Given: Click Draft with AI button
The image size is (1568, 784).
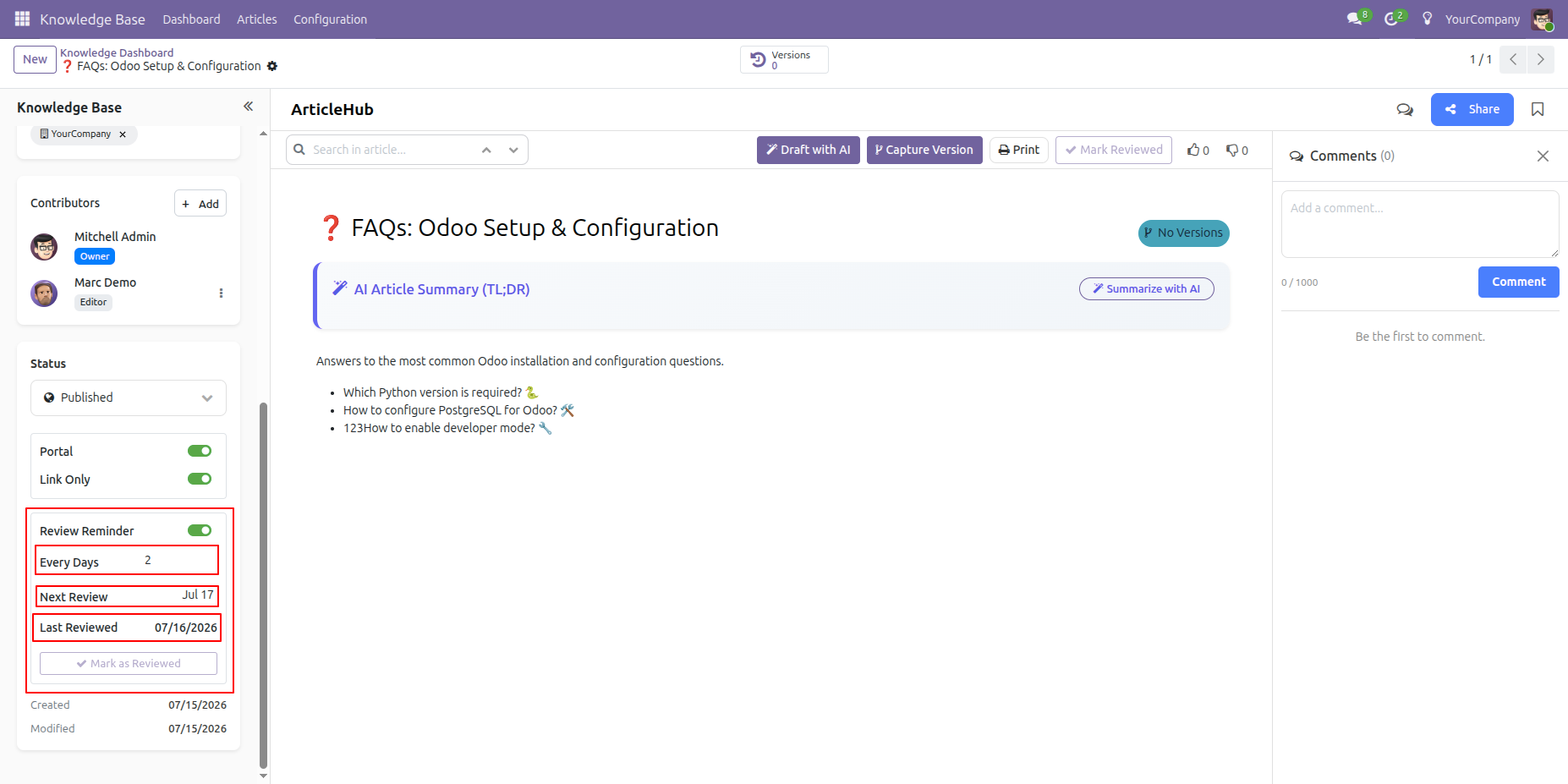Looking at the screenshot, I should (809, 150).
